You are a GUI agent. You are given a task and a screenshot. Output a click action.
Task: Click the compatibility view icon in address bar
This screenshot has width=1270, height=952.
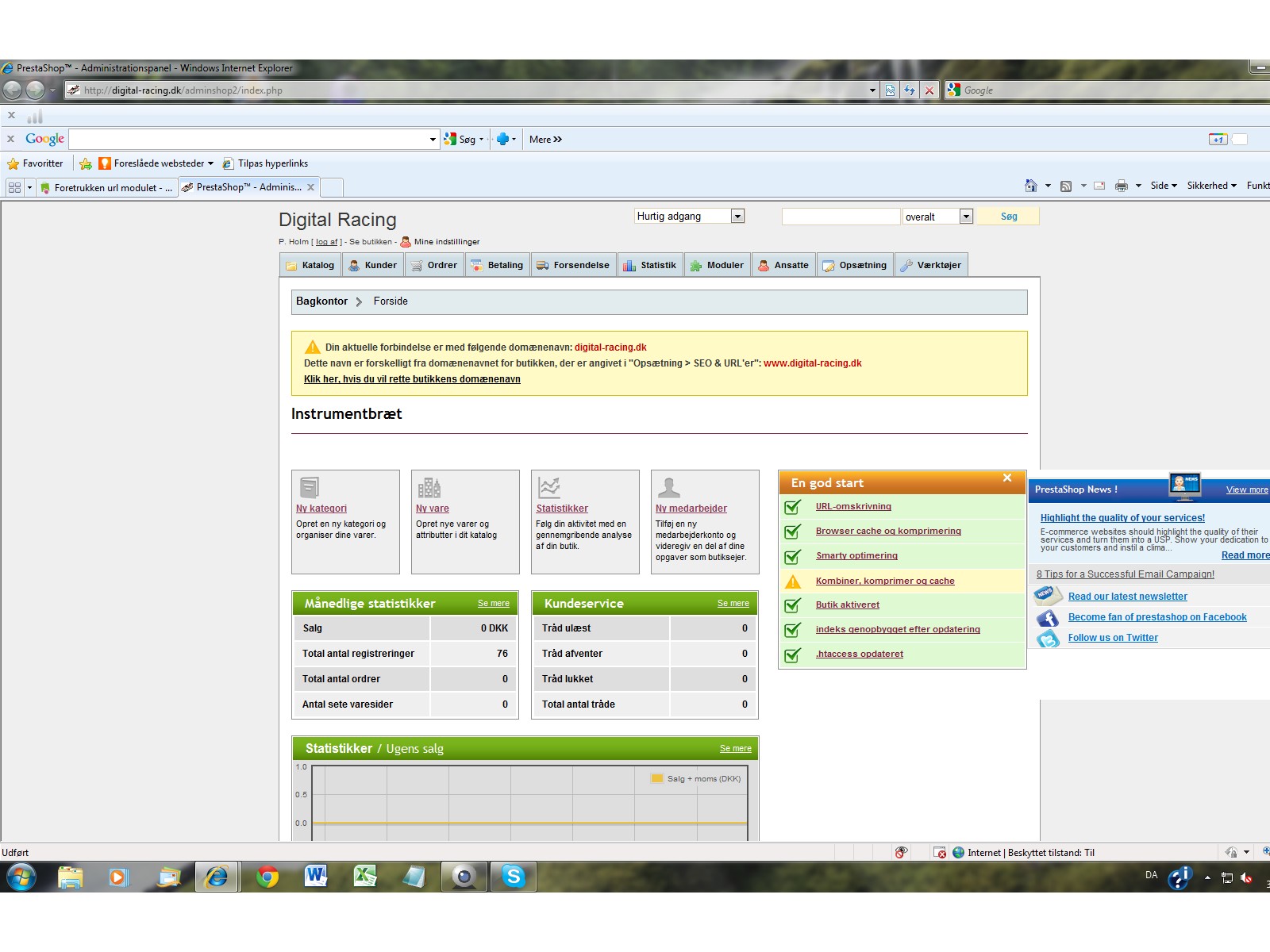tap(890, 90)
